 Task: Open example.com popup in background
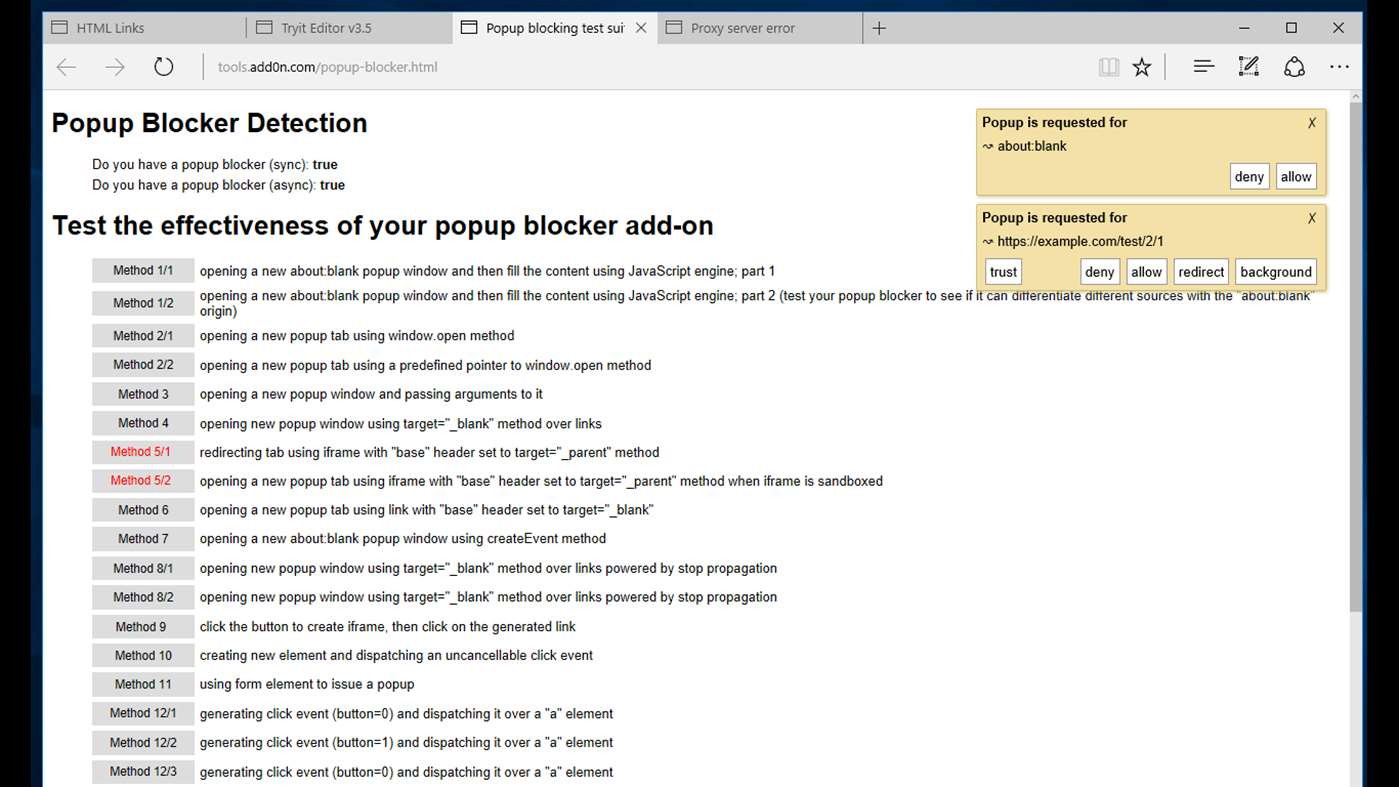pyautogui.click(x=1276, y=272)
